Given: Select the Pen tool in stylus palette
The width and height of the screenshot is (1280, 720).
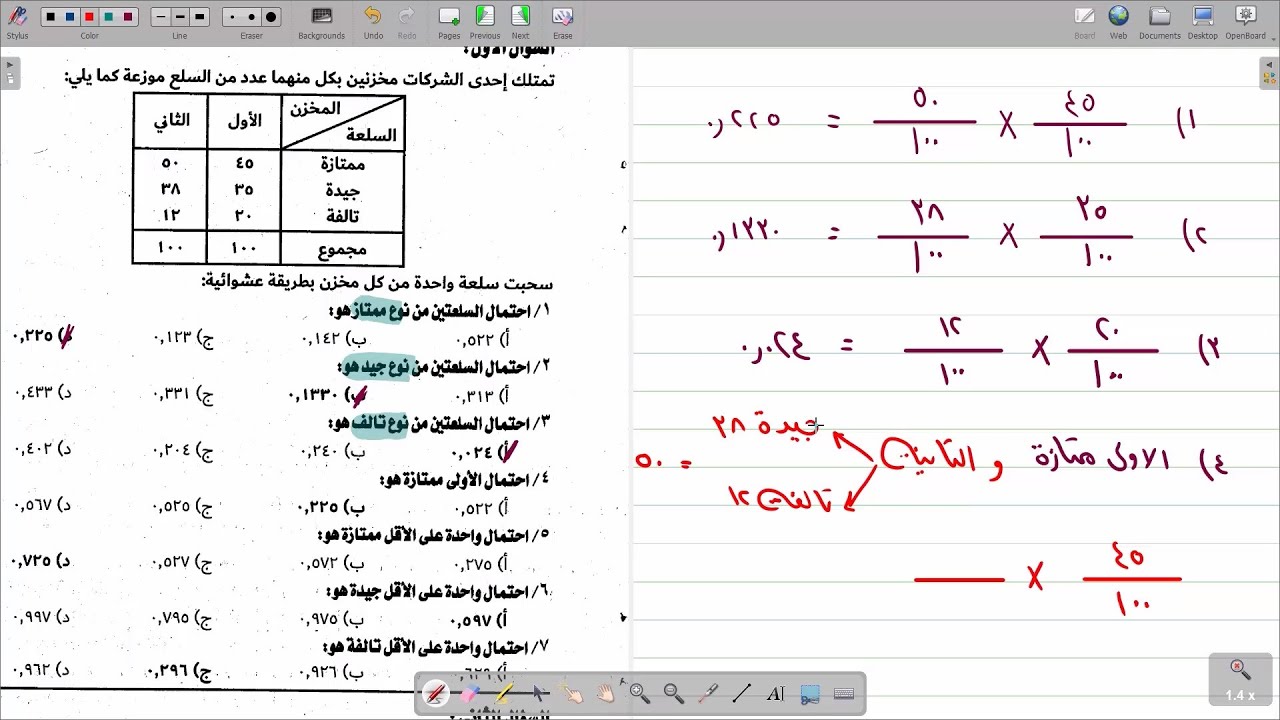Looking at the screenshot, I should (435, 693).
